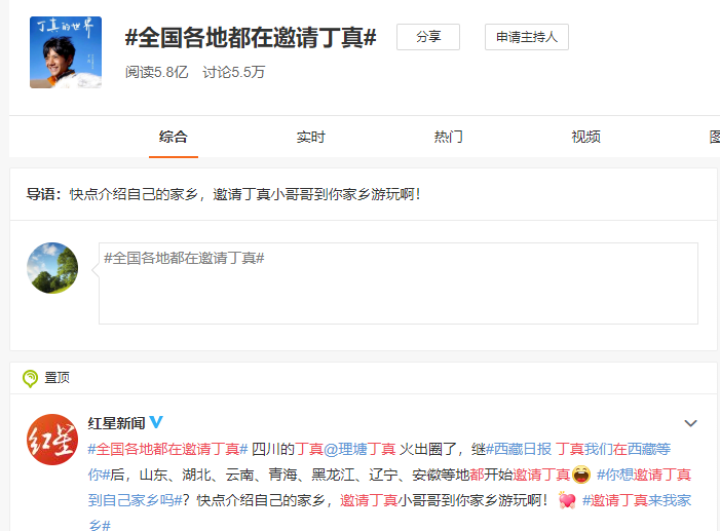Select the 热门 tab
Screen dimensions: 720x531
click(448, 137)
